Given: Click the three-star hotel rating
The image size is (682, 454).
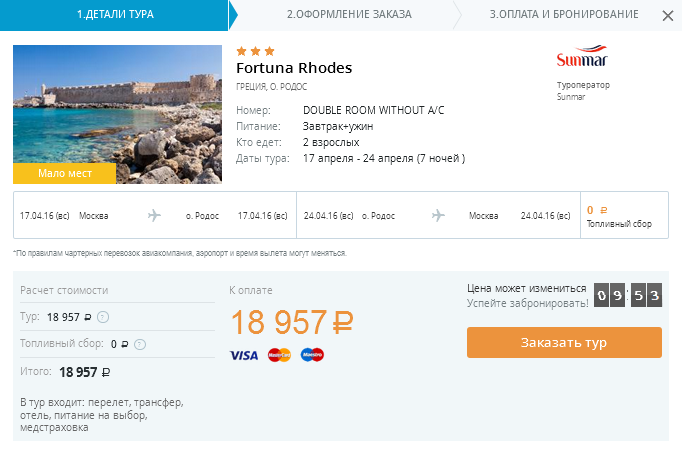Looking at the screenshot, I should click(255, 50).
